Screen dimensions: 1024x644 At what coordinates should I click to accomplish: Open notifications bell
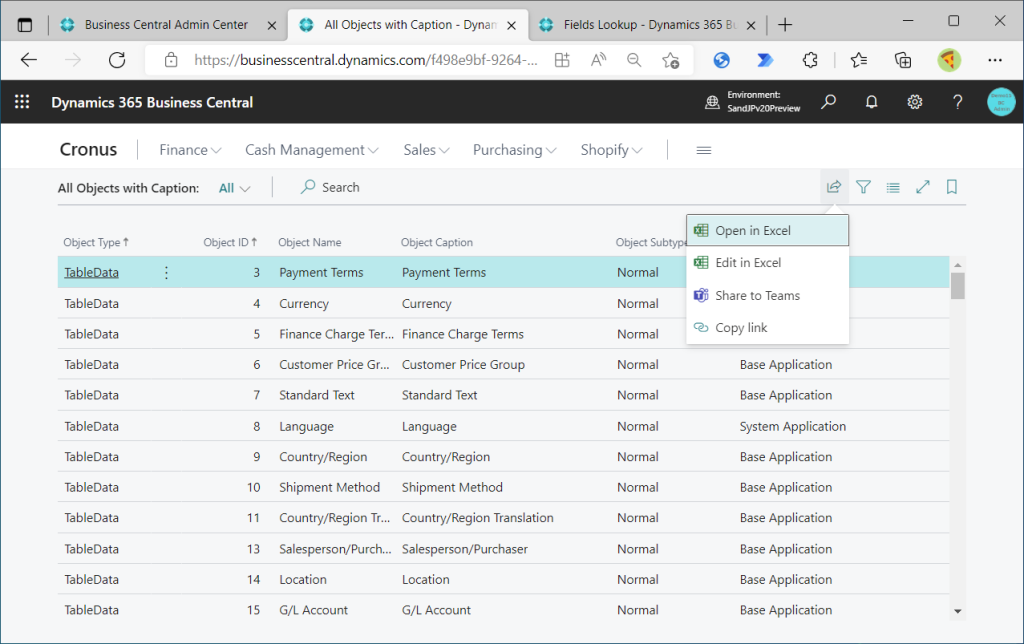tap(872, 102)
